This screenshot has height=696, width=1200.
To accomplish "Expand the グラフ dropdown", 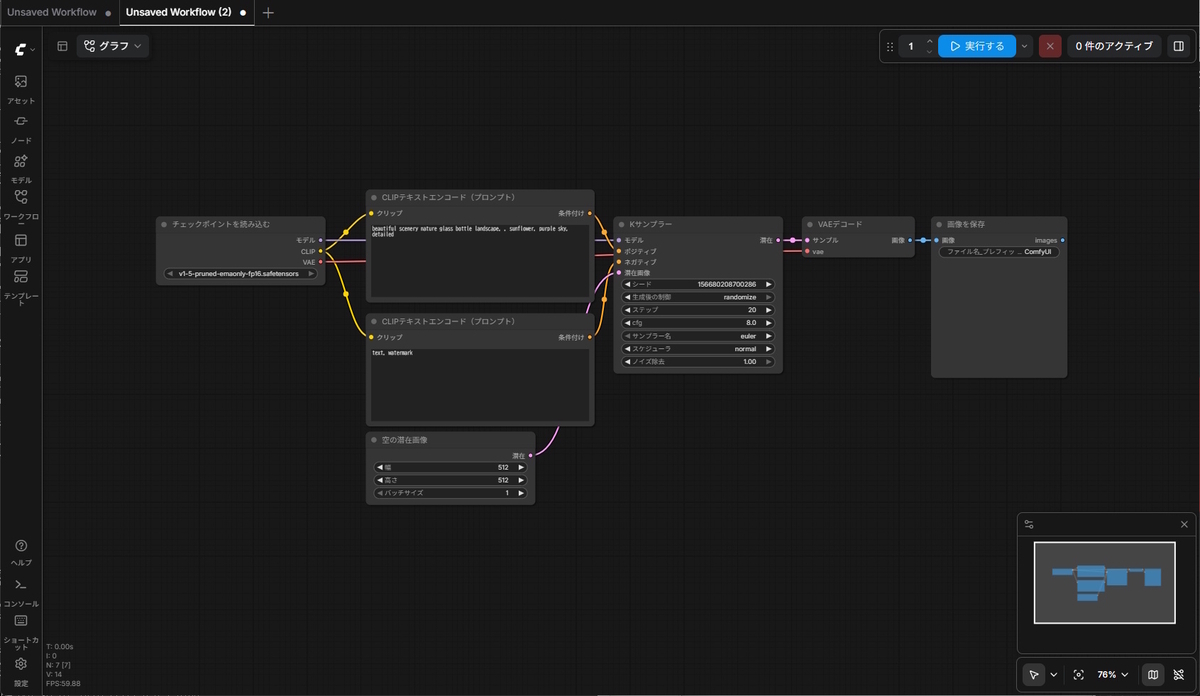I will pyautogui.click(x=113, y=46).
